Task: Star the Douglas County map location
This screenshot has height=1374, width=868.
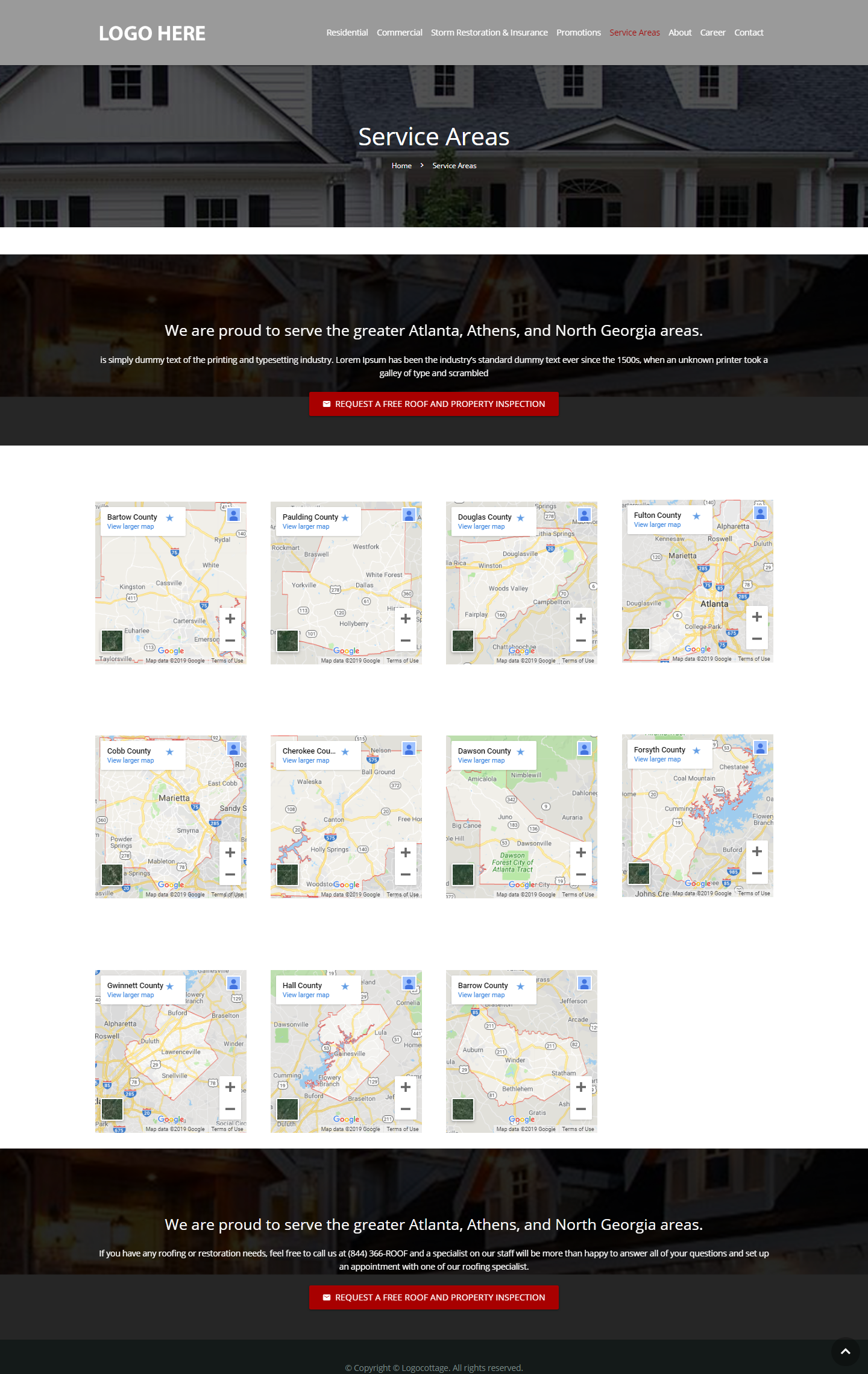Action: tap(521, 518)
